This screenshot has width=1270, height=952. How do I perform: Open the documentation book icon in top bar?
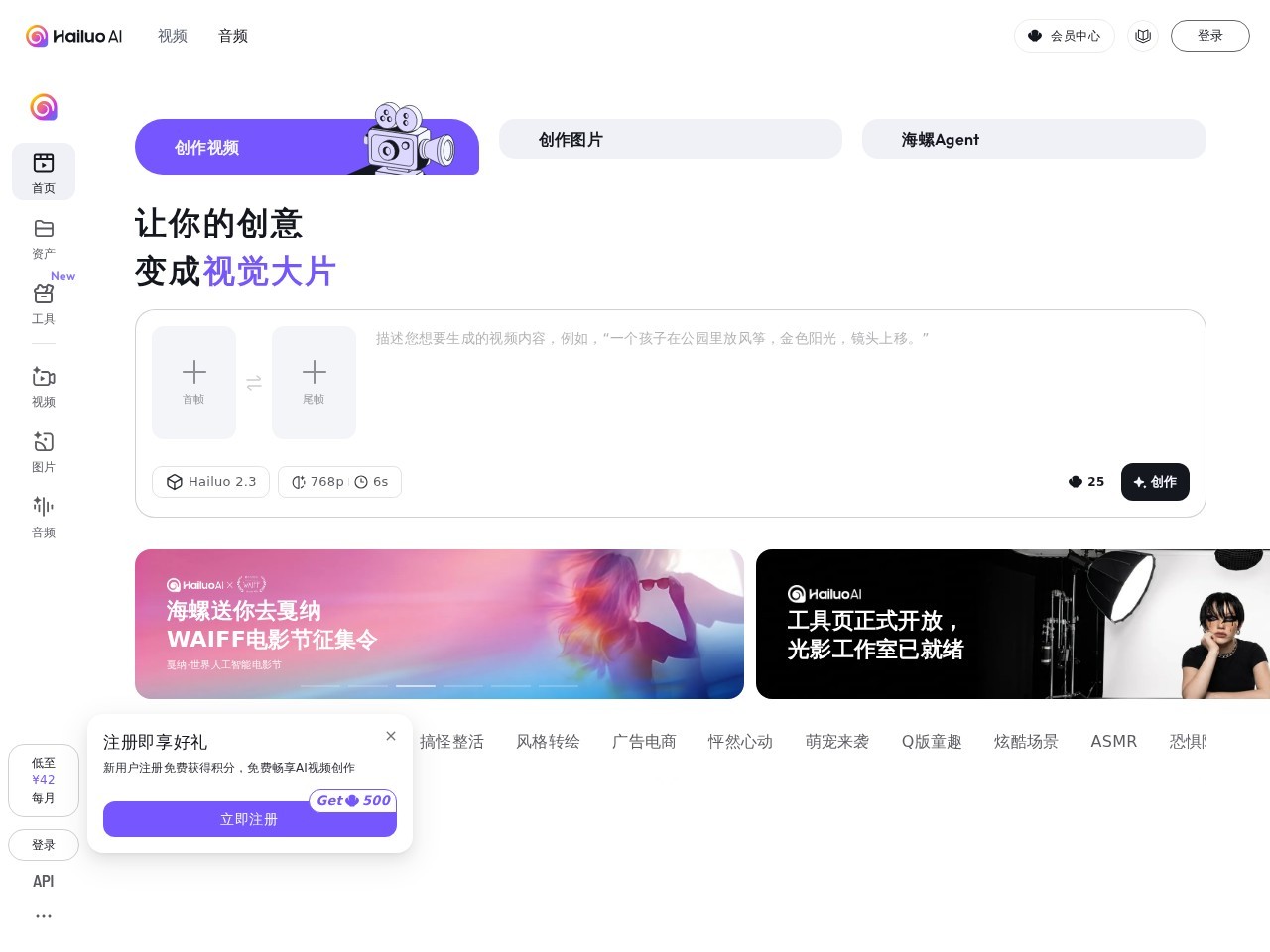1143,36
